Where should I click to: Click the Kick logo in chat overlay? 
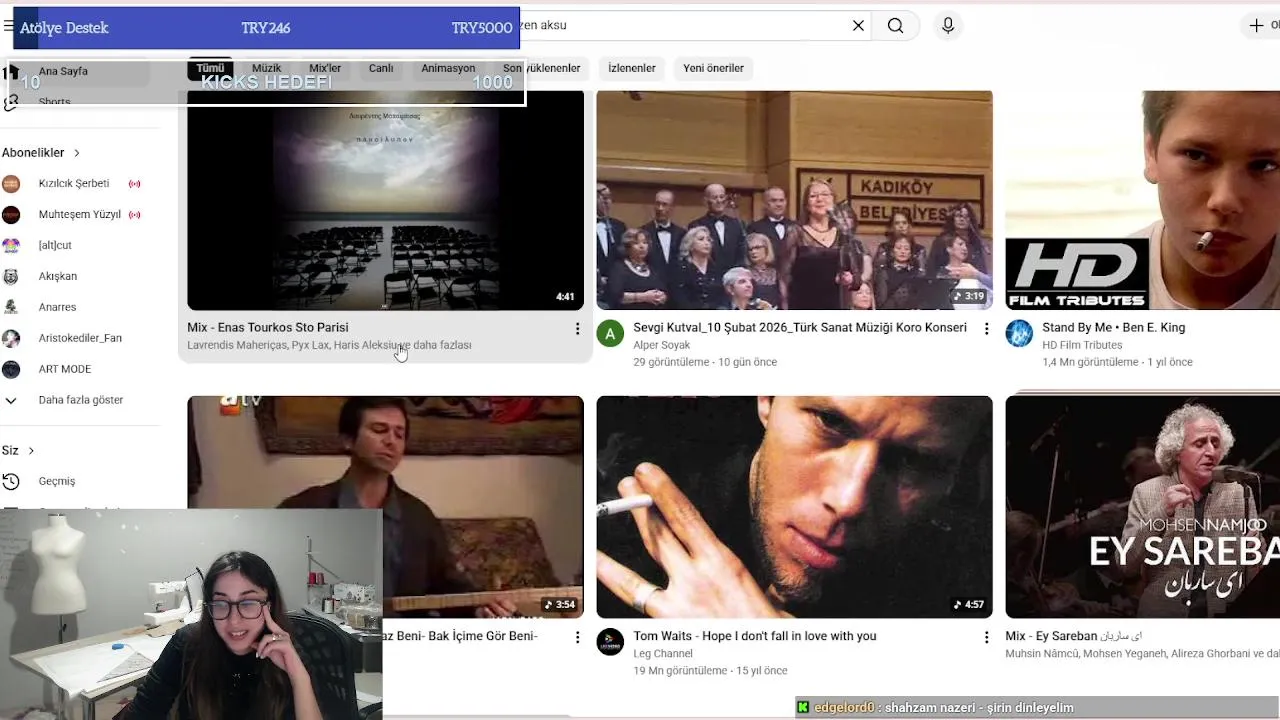803,707
